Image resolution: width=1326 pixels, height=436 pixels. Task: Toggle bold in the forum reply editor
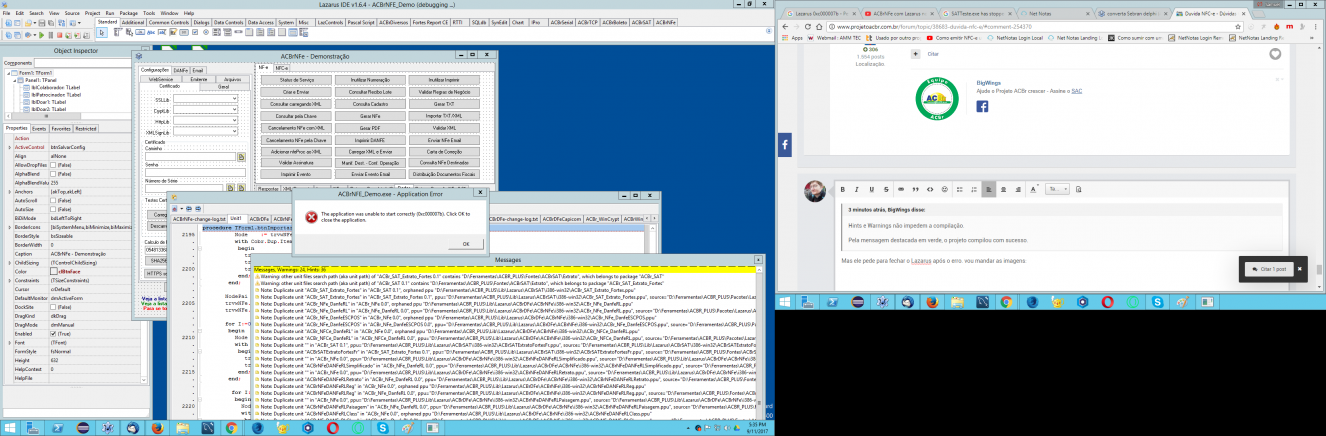coord(843,189)
